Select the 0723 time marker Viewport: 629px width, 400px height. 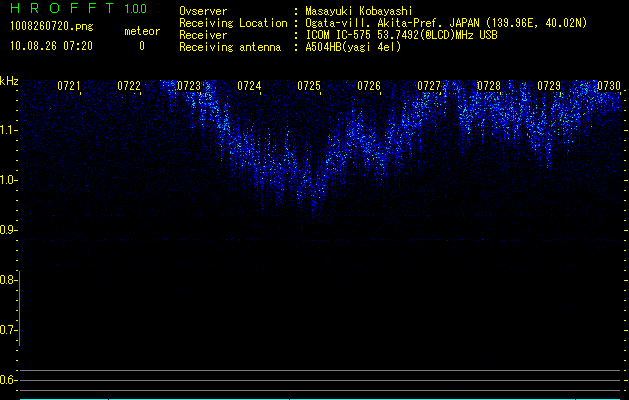189,86
